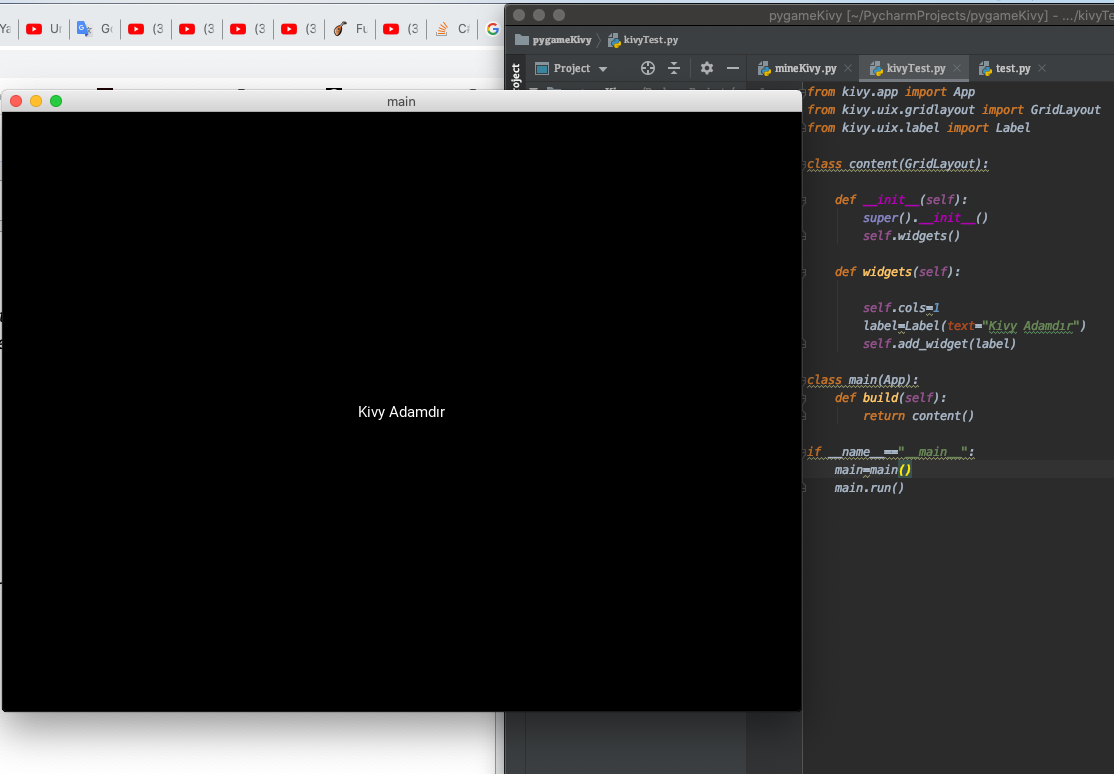This screenshot has width=1114, height=774.
Task: Click pygameKivy folder in PyCharm breadcrumb
Action: tap(553, 40)
